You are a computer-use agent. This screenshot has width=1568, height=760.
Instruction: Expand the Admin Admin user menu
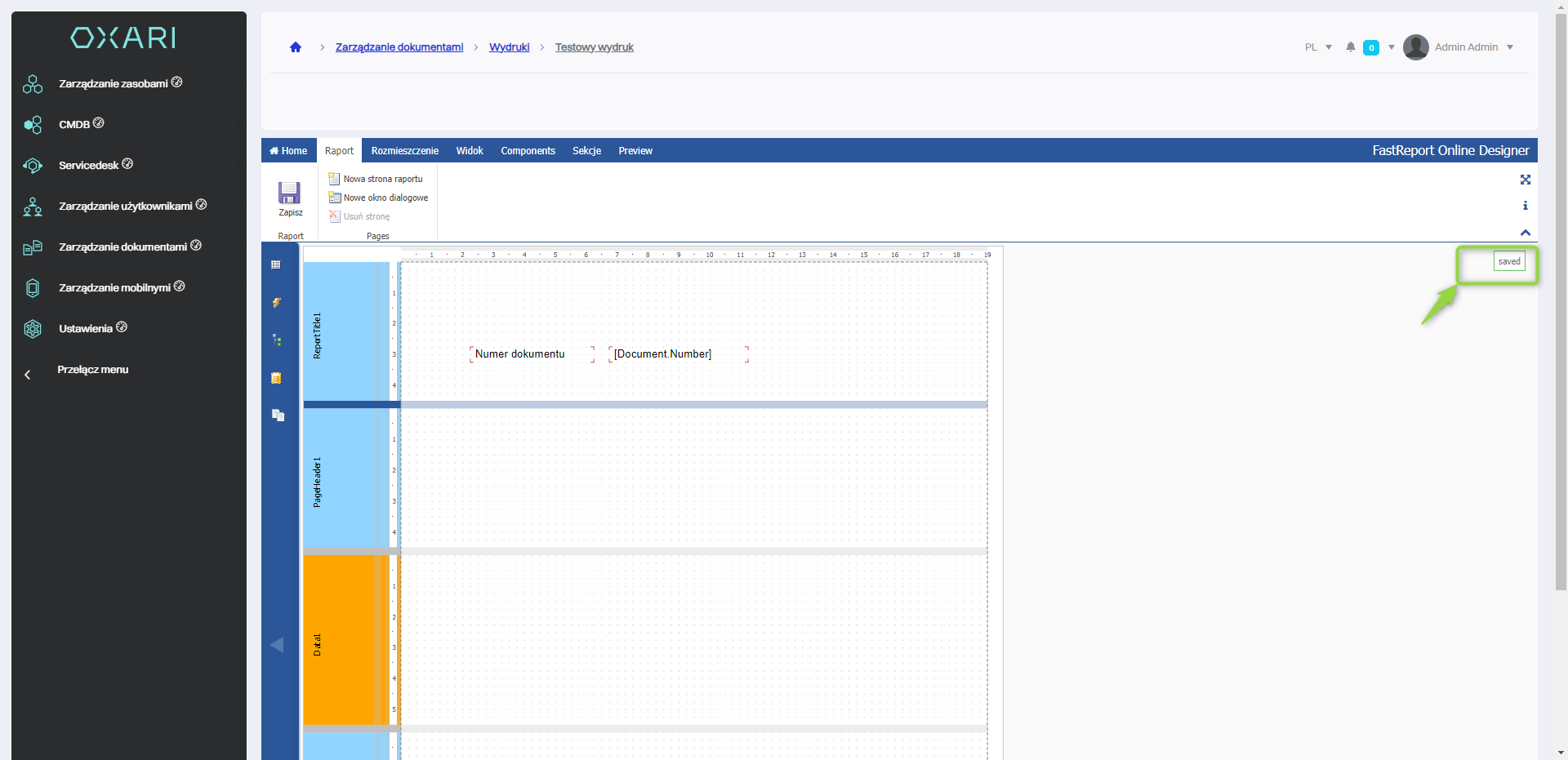1459,47
